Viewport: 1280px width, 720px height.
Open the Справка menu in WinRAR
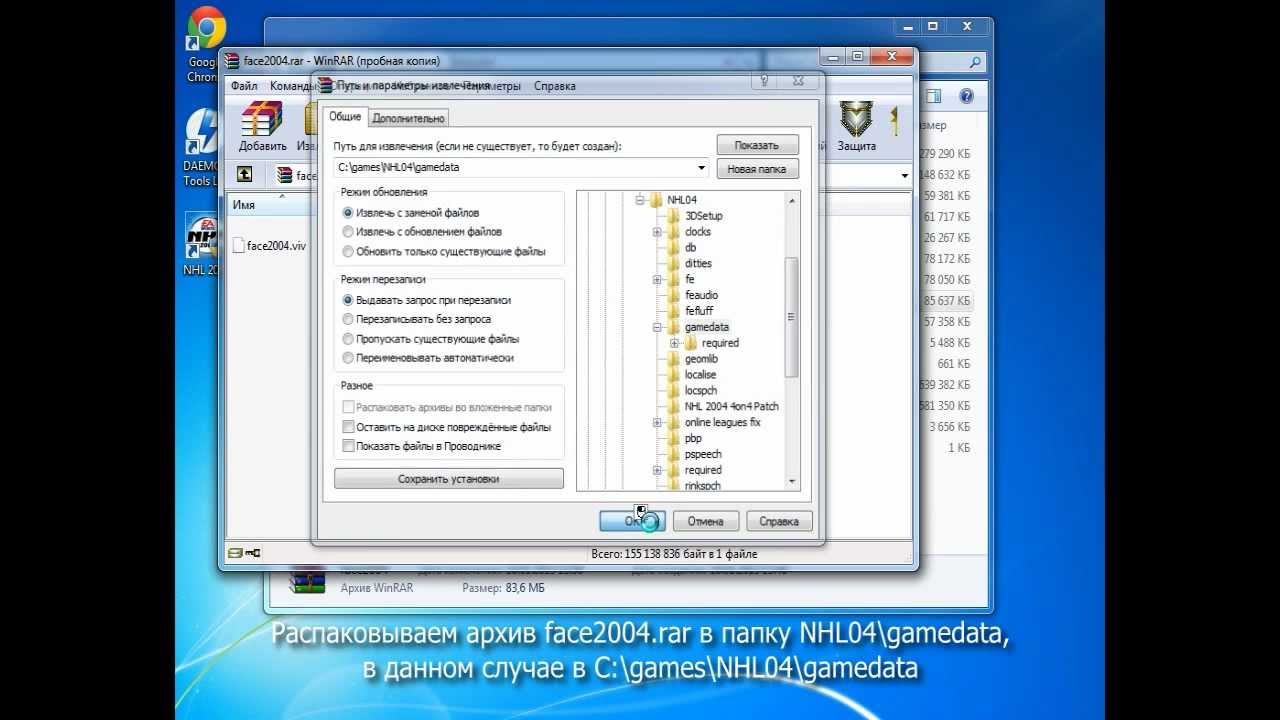pos(555,86)
